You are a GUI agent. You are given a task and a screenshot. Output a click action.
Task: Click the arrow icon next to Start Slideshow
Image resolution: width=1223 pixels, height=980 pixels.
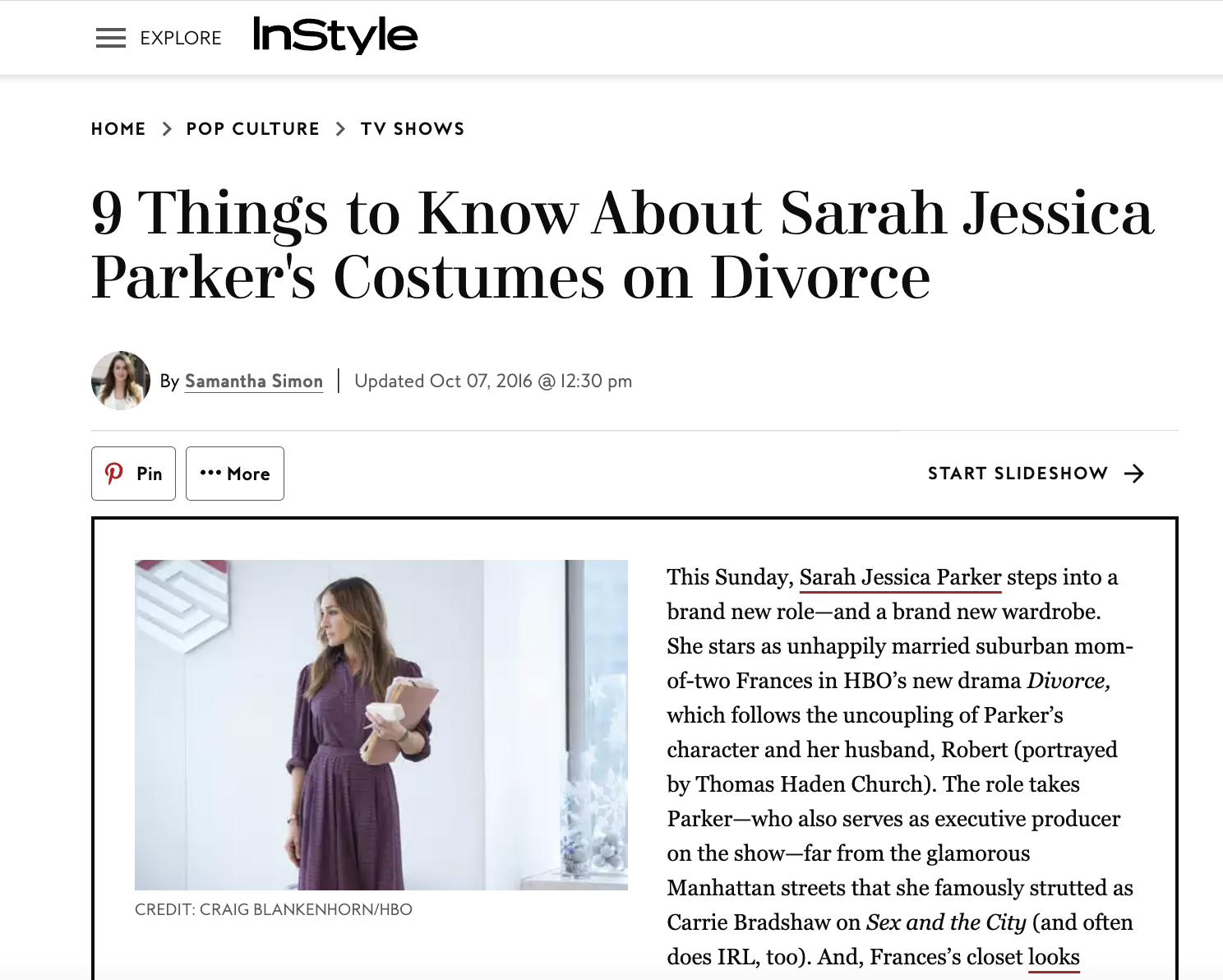[x=1134, y=473]
